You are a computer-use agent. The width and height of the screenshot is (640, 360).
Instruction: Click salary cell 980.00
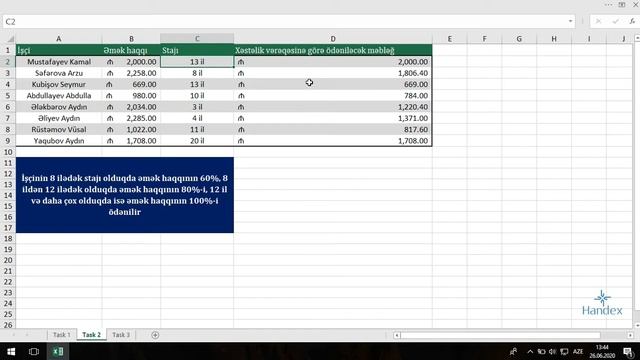(131, 96)
